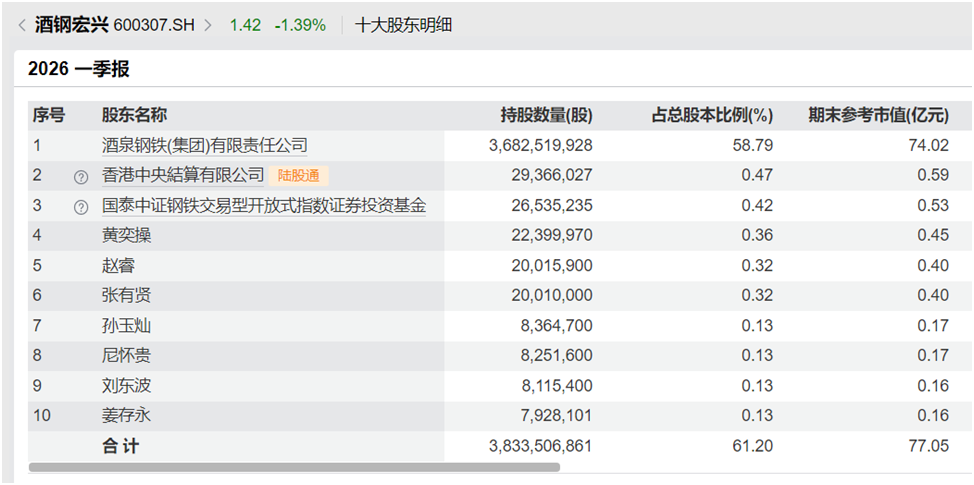Open 国泰中证钢铁交易型开放式指数证券投资基金 link

point(264,206)
